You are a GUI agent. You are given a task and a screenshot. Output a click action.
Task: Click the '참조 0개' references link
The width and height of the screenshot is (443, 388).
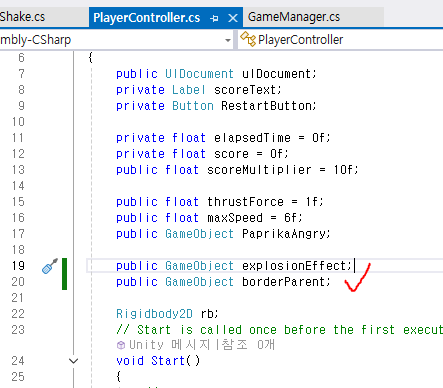click(x=248, y=344)
